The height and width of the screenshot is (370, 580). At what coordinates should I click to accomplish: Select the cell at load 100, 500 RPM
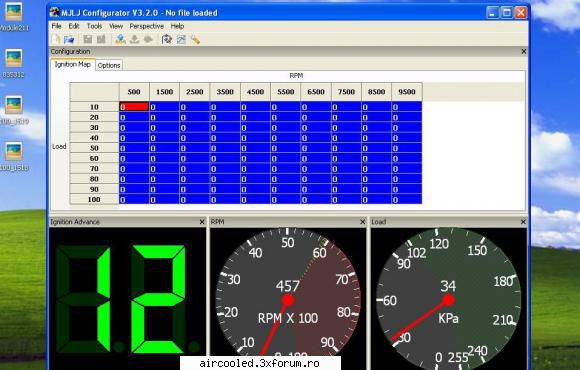134,199
